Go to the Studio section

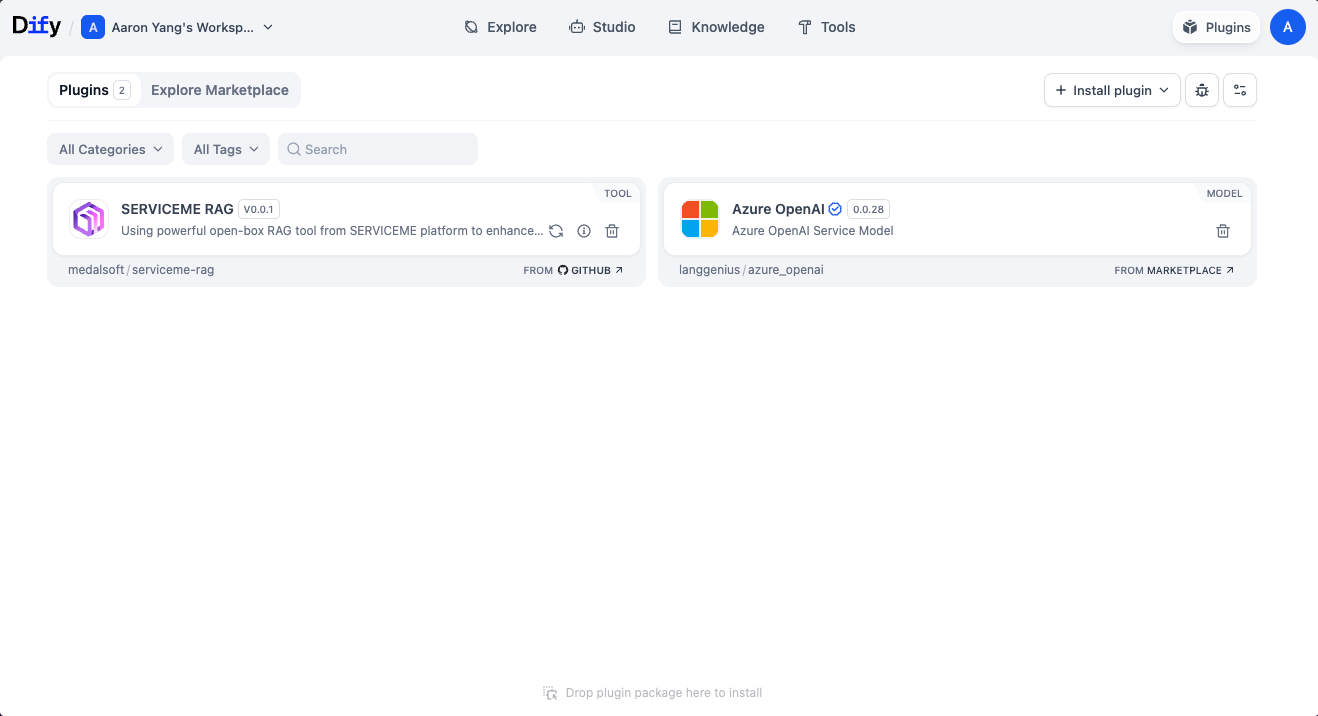tap(602, 27)
